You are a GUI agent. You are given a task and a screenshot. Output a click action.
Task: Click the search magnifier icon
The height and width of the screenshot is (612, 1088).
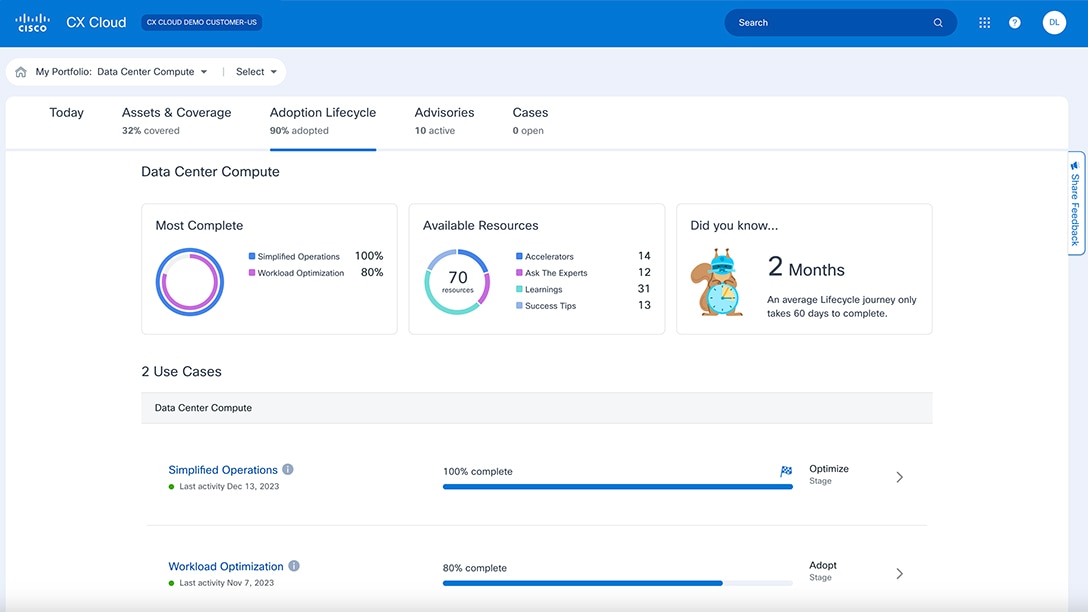pyautogui.click(x=937, y=23)
